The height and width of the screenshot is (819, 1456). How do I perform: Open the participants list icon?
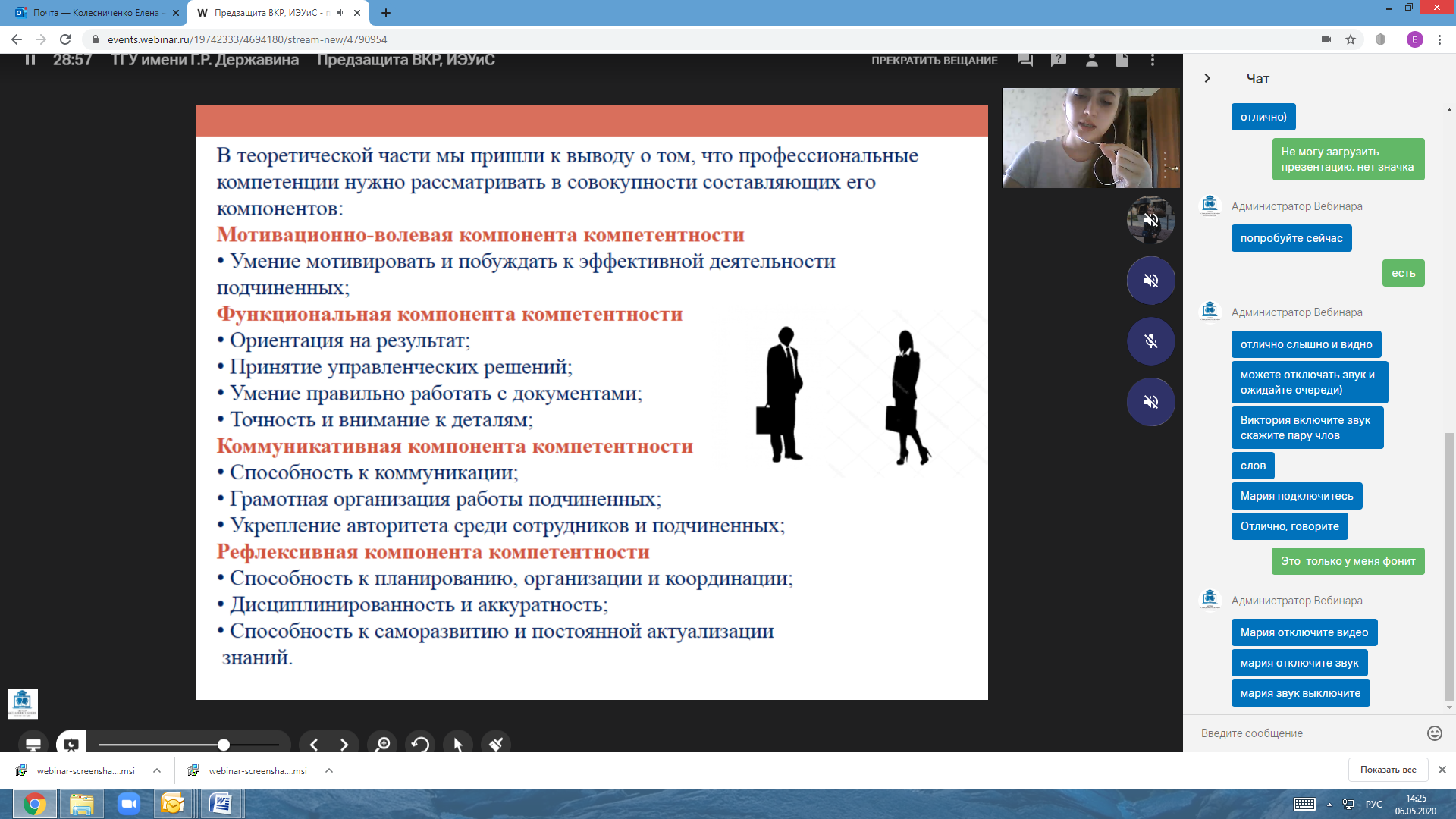1092,60
